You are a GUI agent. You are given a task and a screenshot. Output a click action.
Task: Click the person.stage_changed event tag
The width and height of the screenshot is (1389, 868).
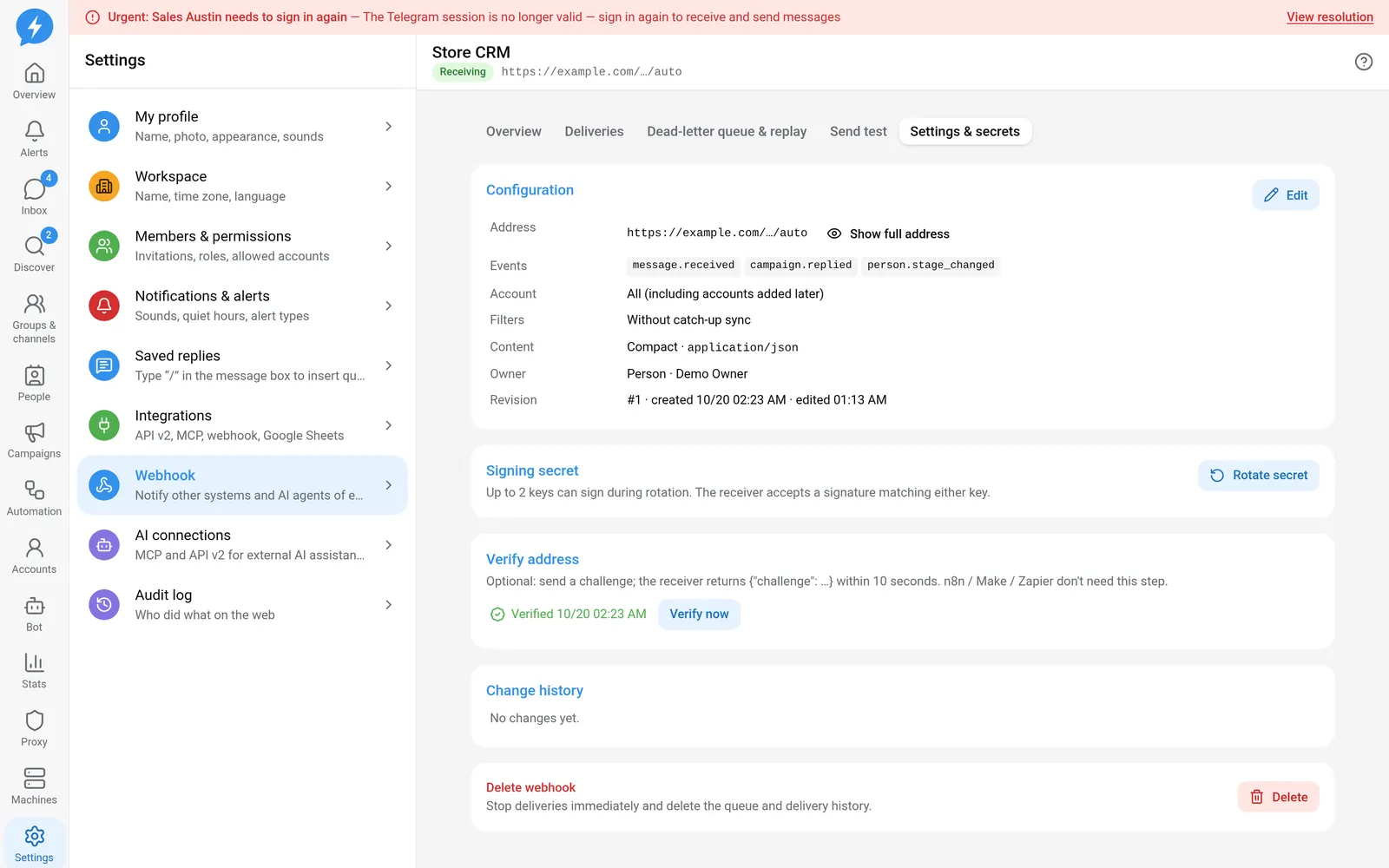coord(931,266)
